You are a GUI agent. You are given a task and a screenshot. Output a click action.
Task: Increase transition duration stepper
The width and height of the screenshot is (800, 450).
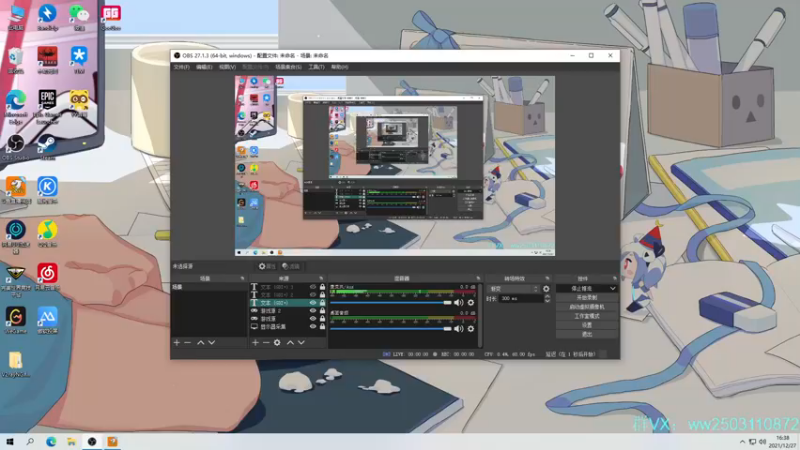click(547, 296)
